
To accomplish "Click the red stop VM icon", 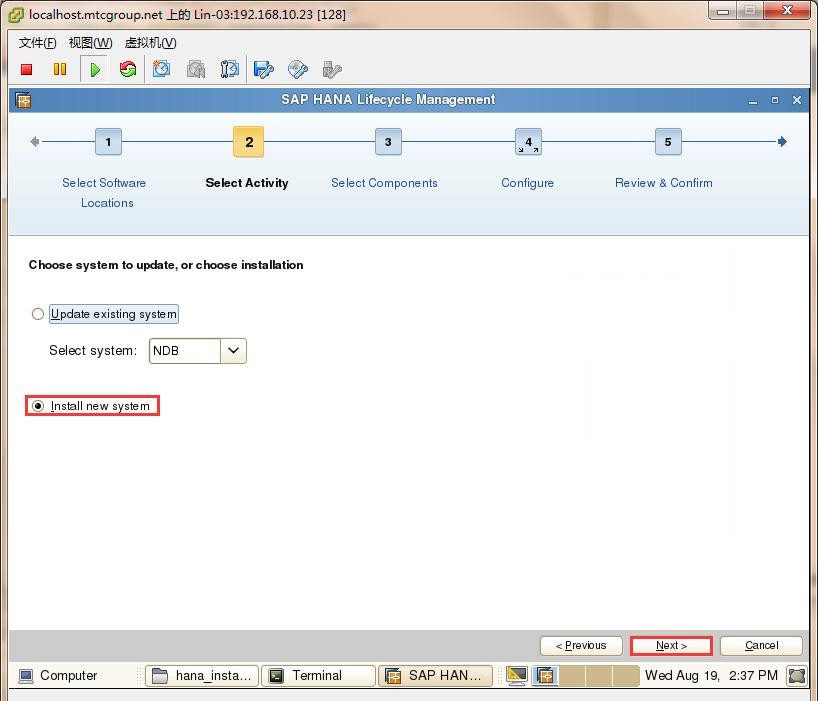I will [27, 69].
